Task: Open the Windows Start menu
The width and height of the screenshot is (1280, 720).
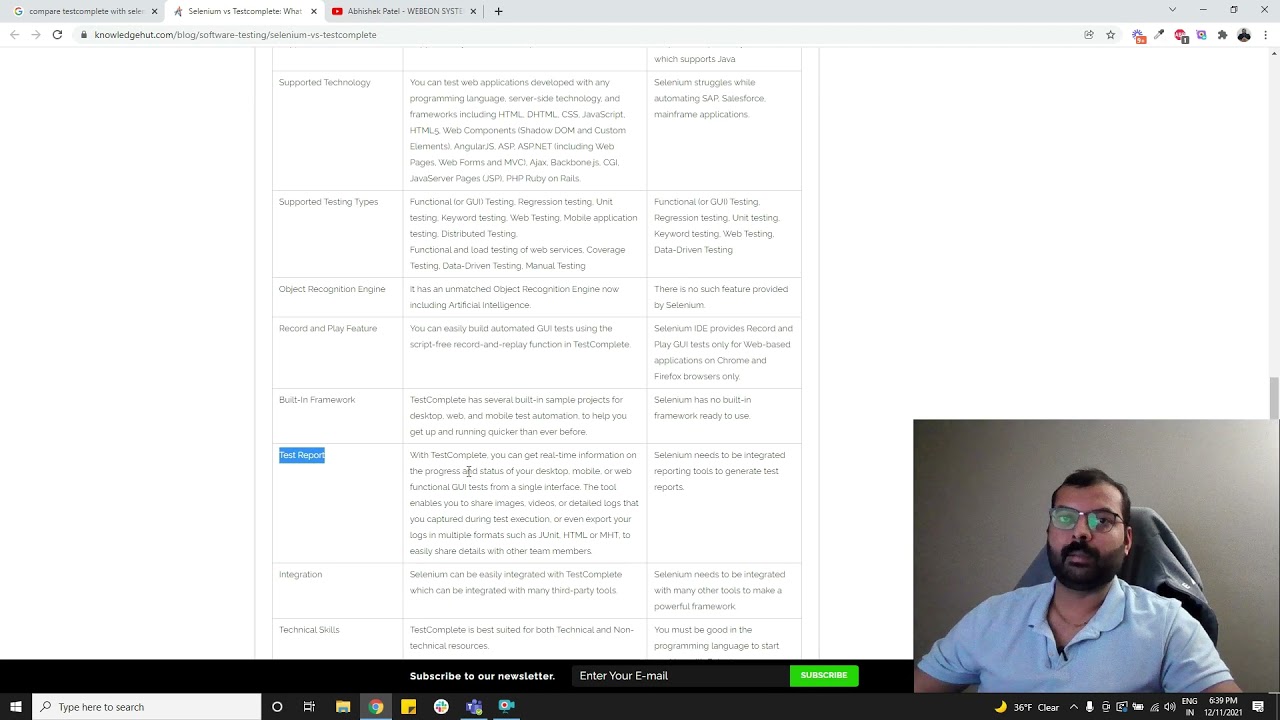Action: tap(16, 707)
